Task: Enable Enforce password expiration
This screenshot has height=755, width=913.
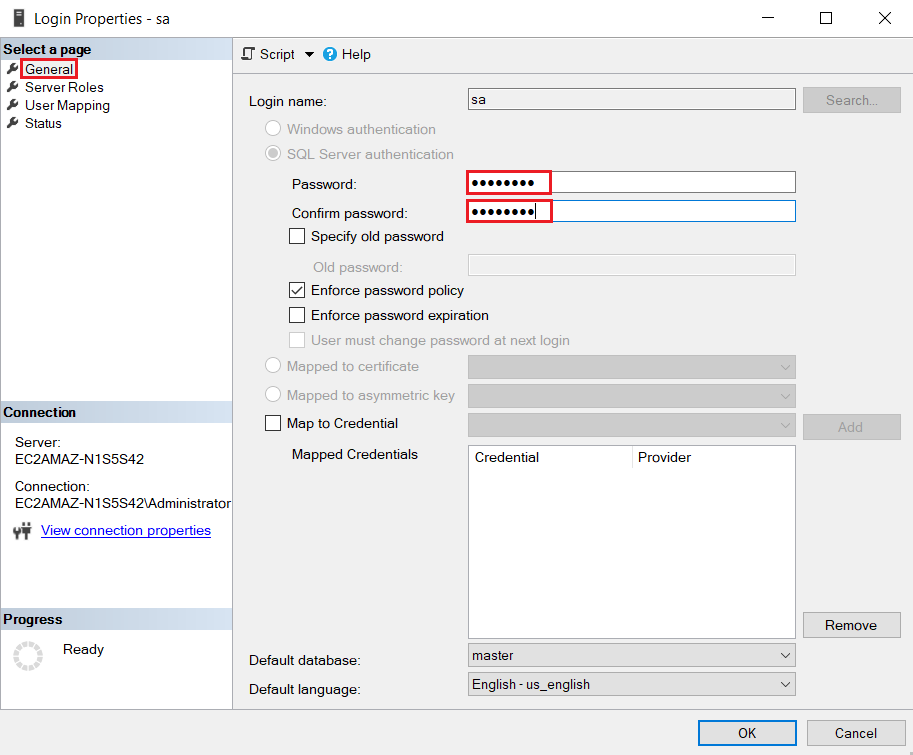Action: 297,315
